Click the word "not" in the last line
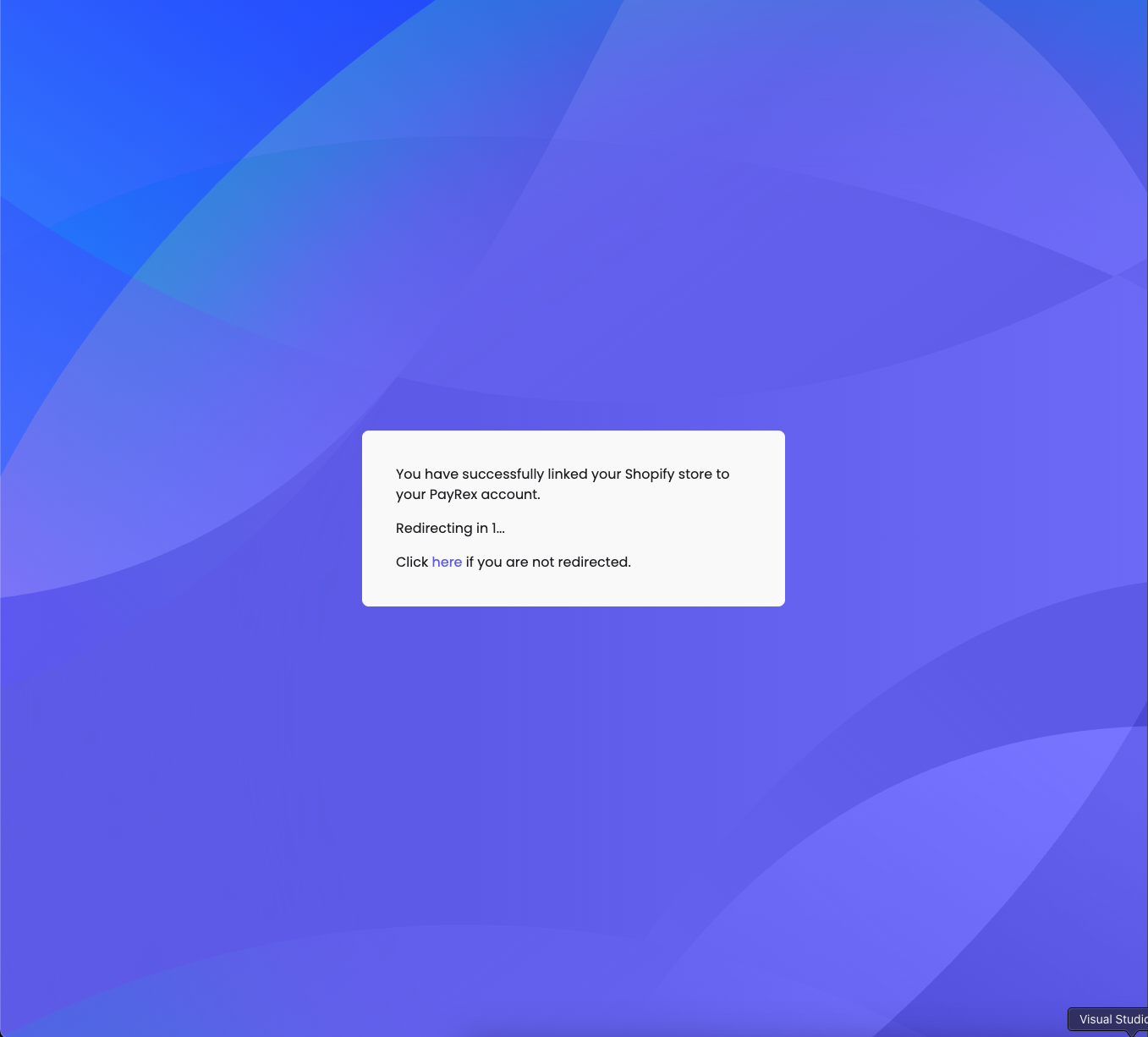1148x1037 pixels. [x=543, y=562]
